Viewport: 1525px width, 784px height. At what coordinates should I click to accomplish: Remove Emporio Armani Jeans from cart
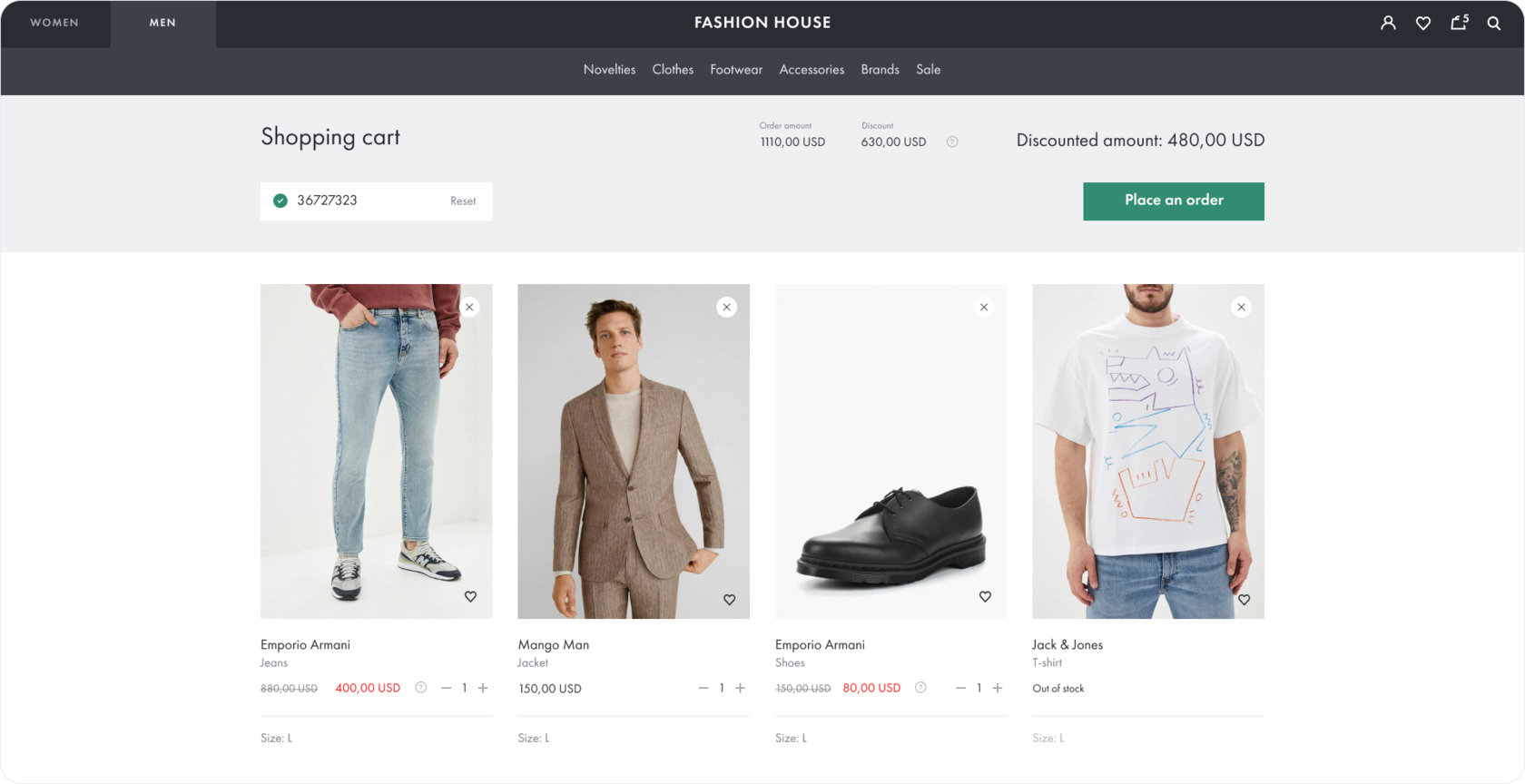(469, 307)
